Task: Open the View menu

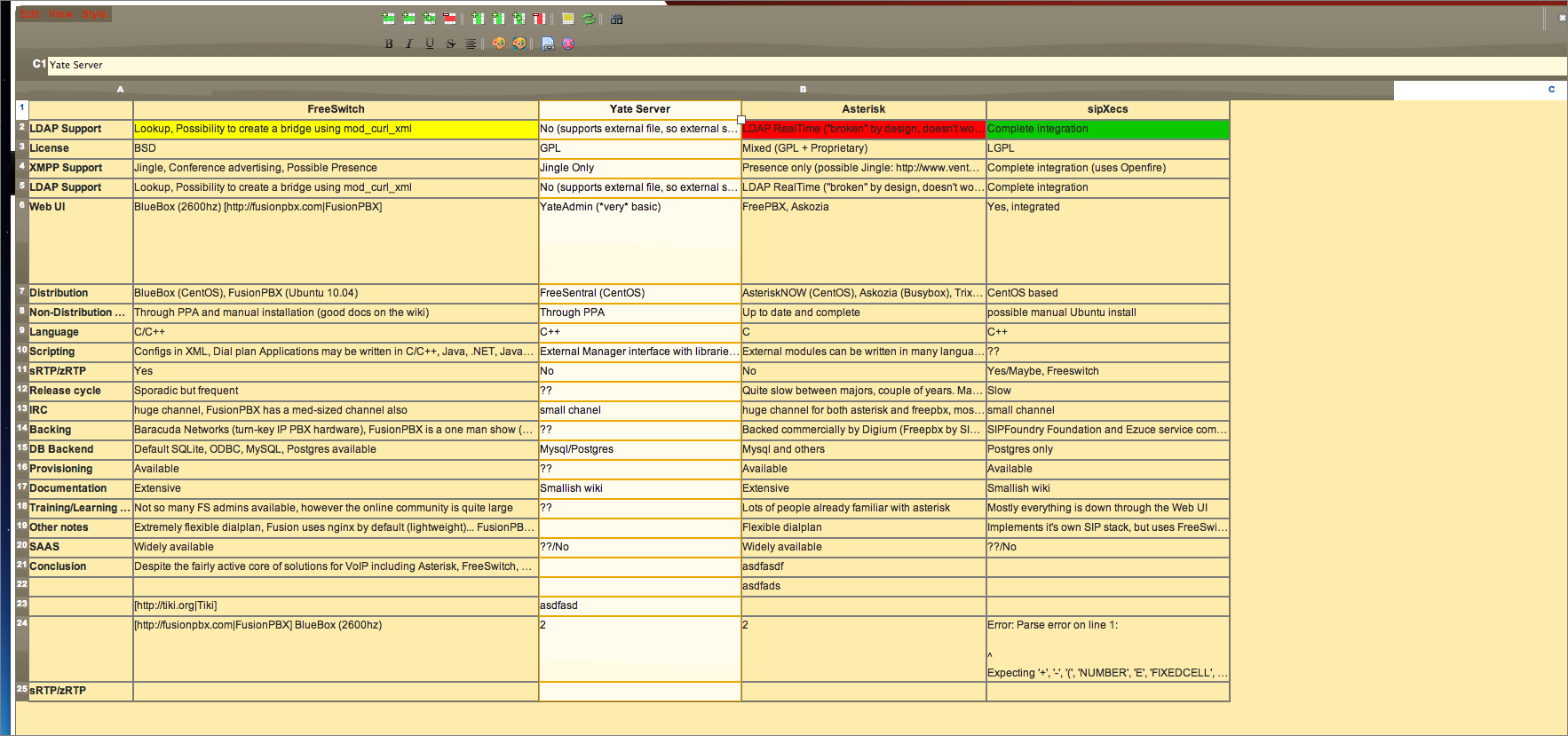Action: pos(62,14)
